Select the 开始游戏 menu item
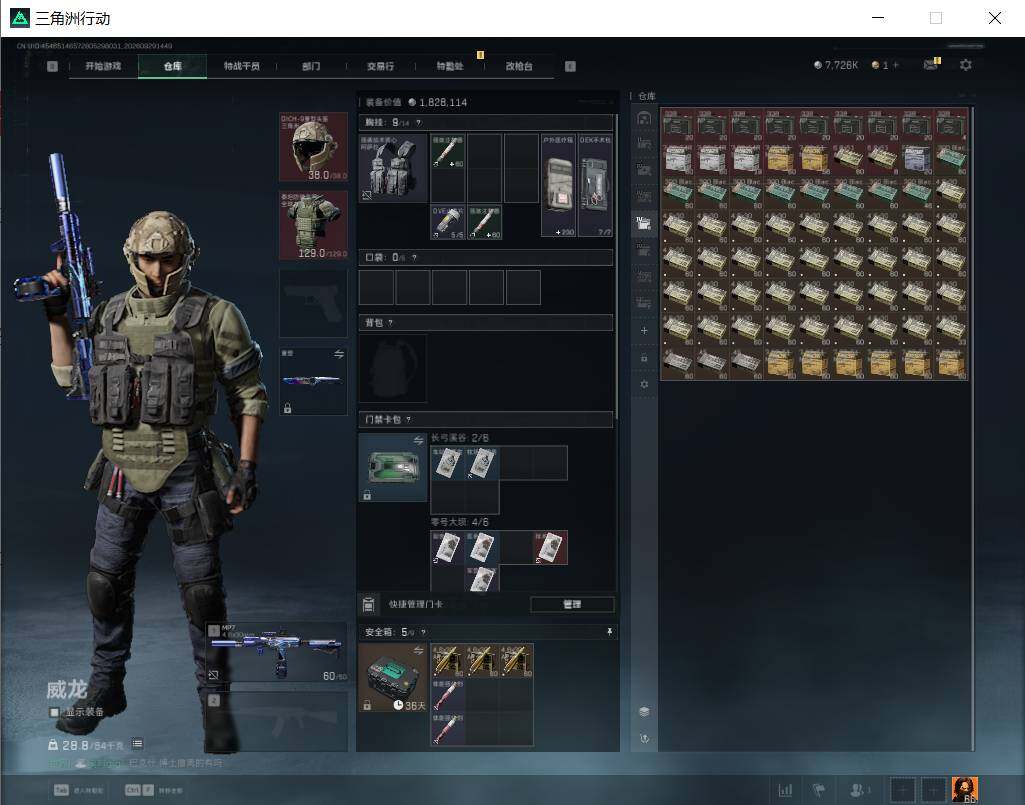This screenshot has width=1025, height=805. [103, 66]
